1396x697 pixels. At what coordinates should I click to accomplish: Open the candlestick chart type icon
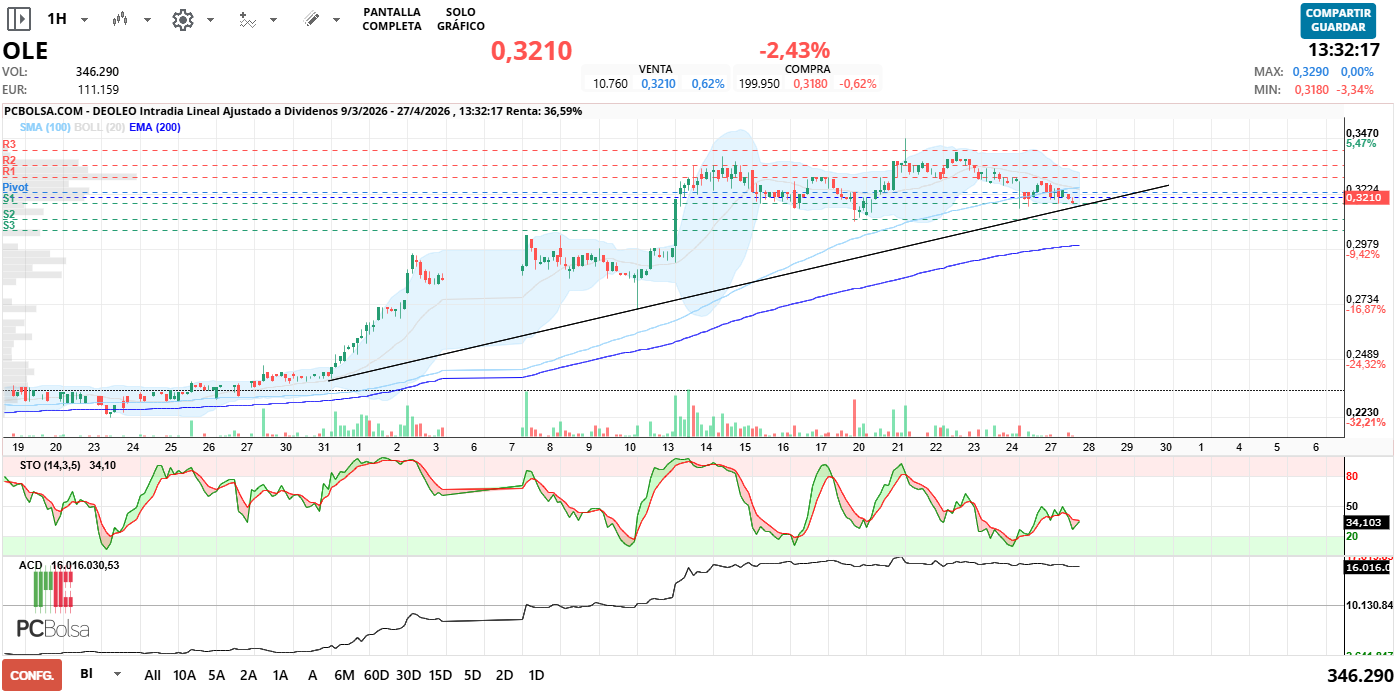(121, 19)
